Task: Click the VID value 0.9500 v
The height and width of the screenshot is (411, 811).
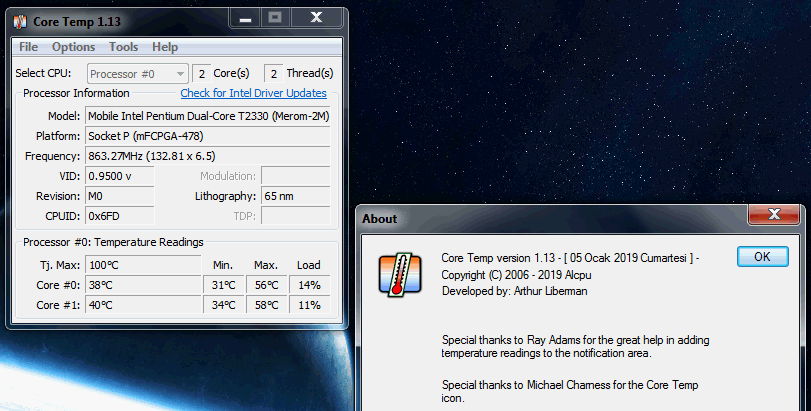Action: click(119, 176)
